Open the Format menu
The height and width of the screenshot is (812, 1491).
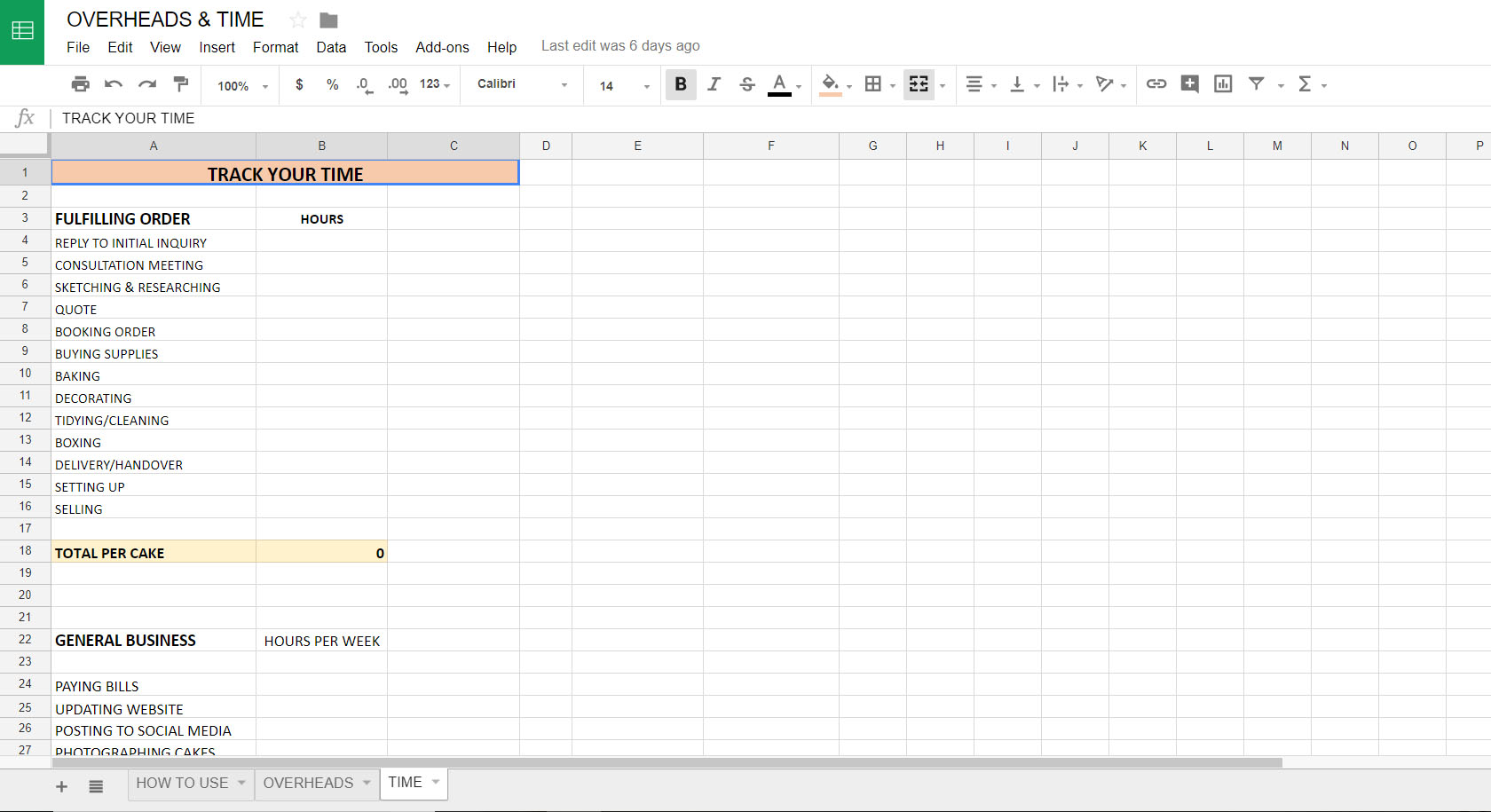pyautogui.click(x=276, y=47)
